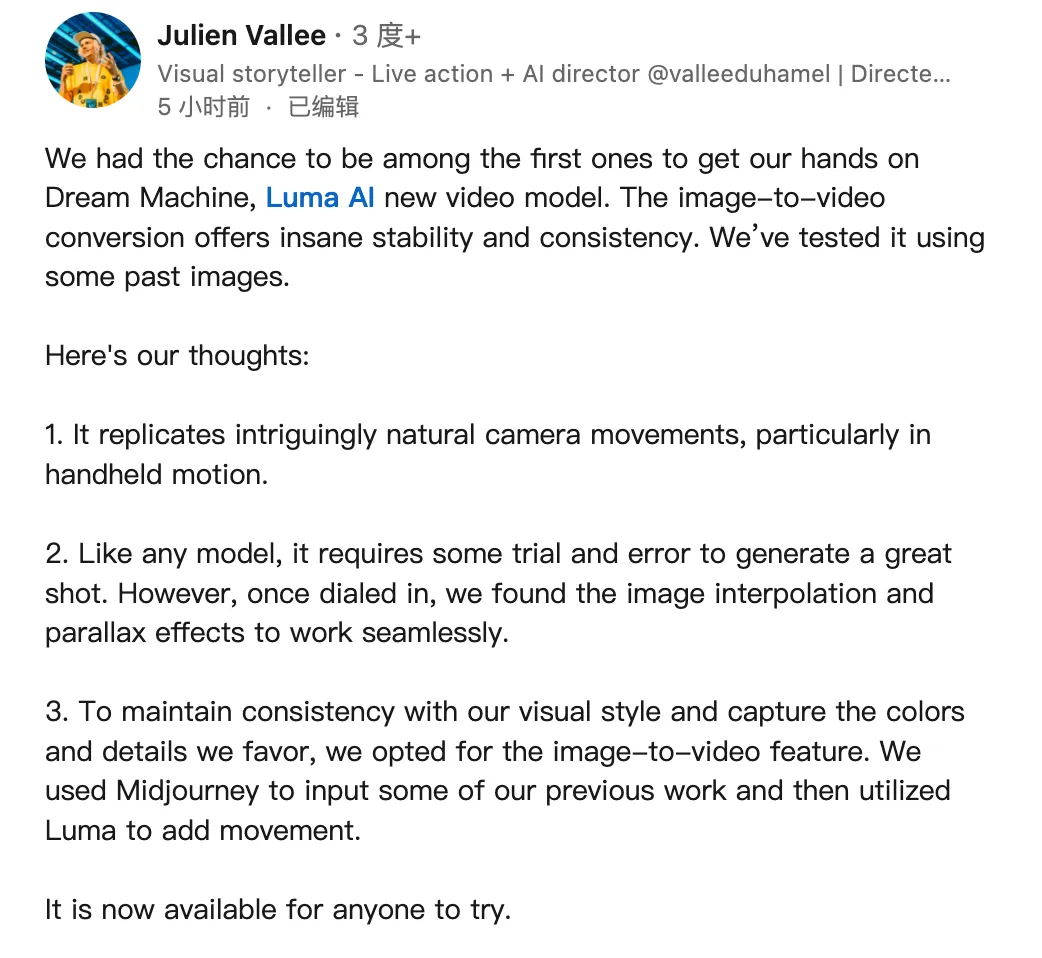The width and height of the screenshot is (1042, 958).
Task: Click the words handheld motion
Action: point(156,474)
